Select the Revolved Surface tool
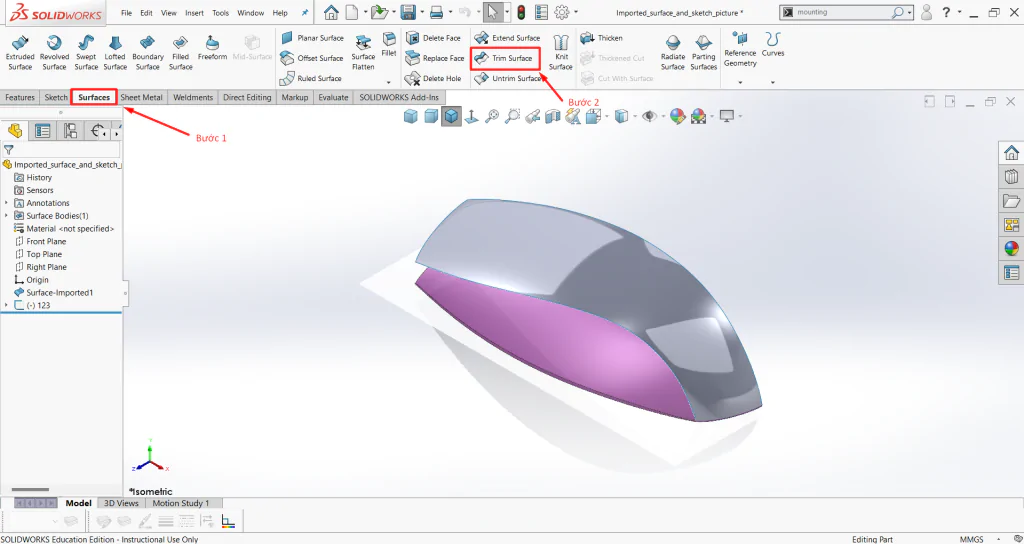 54,52
